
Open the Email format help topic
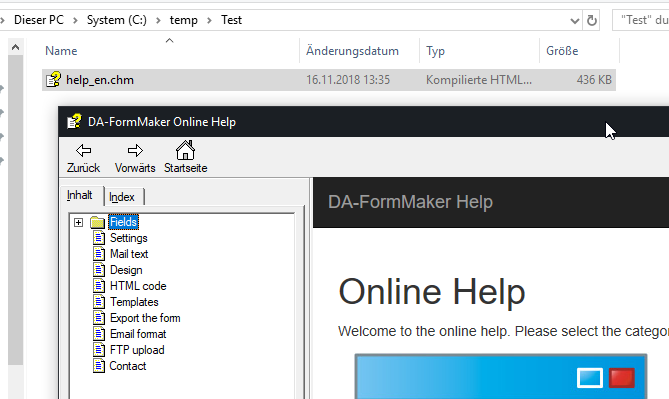138,334
